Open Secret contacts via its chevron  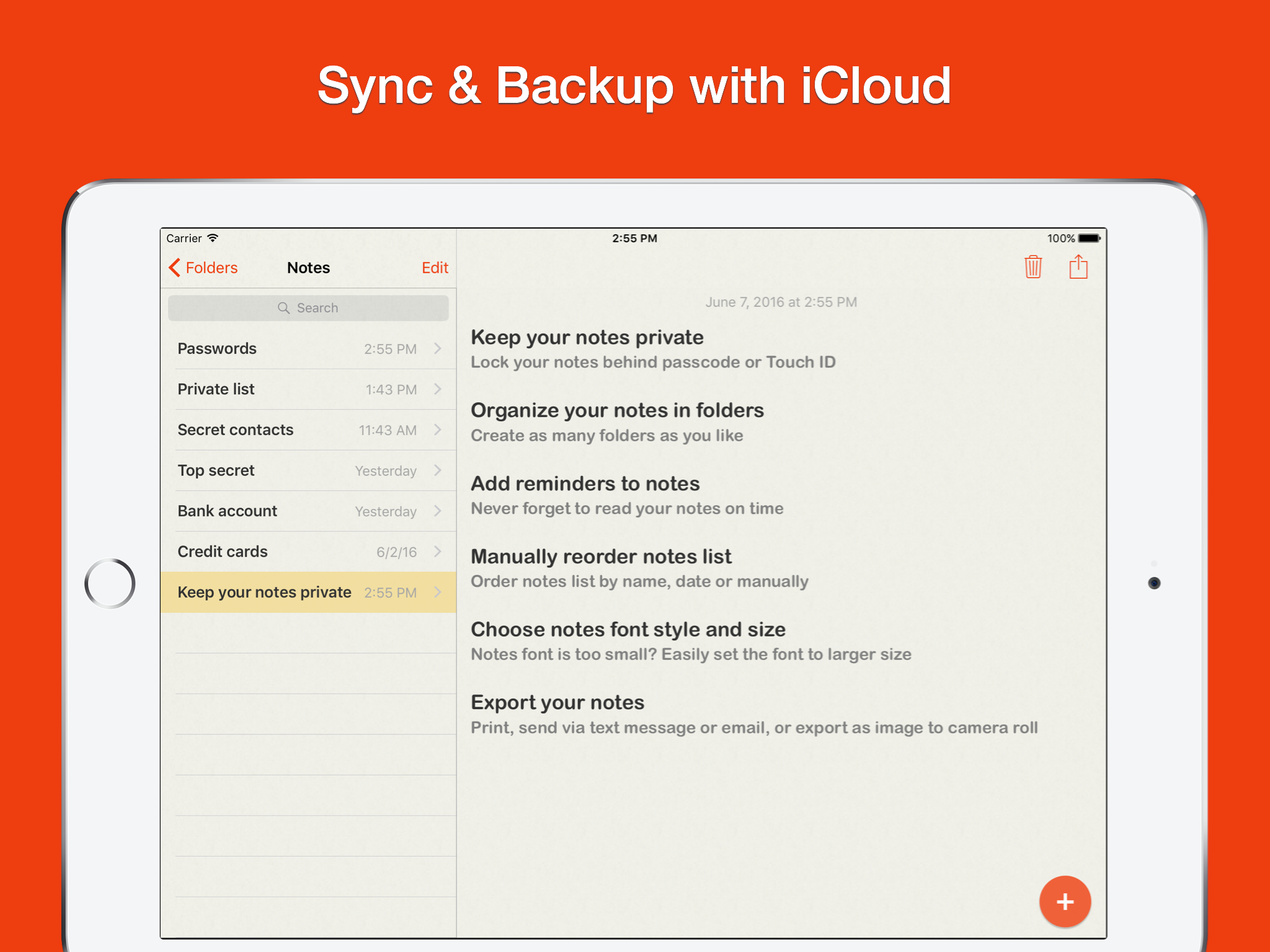point(438,430)
